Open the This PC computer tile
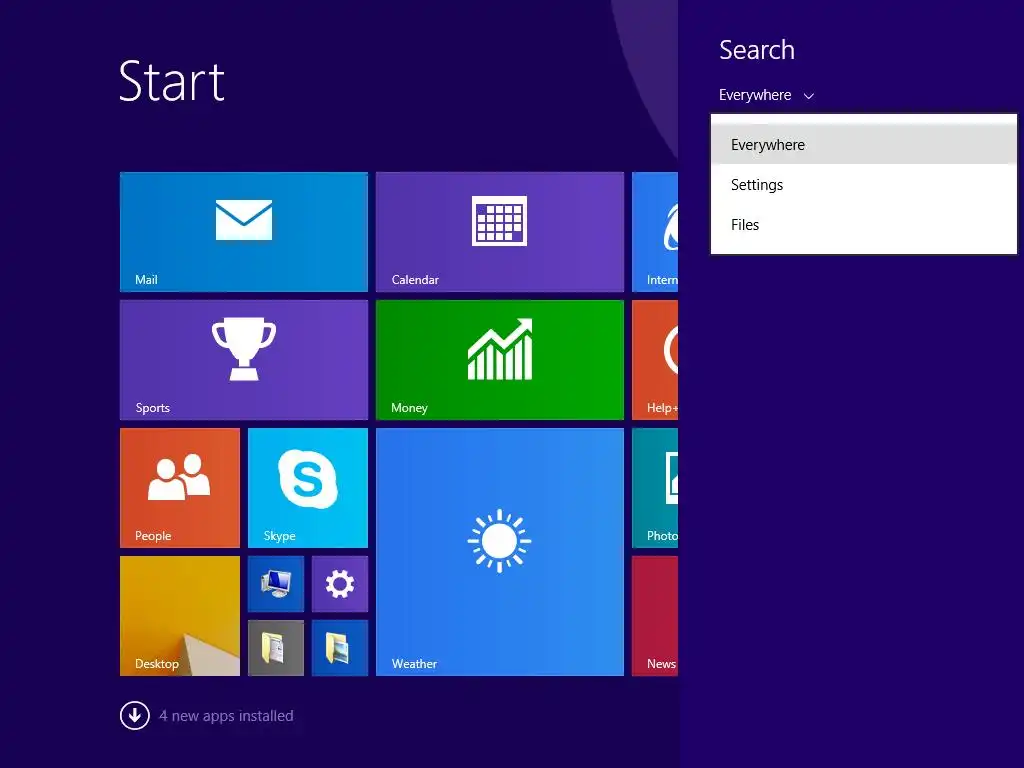 (276, 584)
